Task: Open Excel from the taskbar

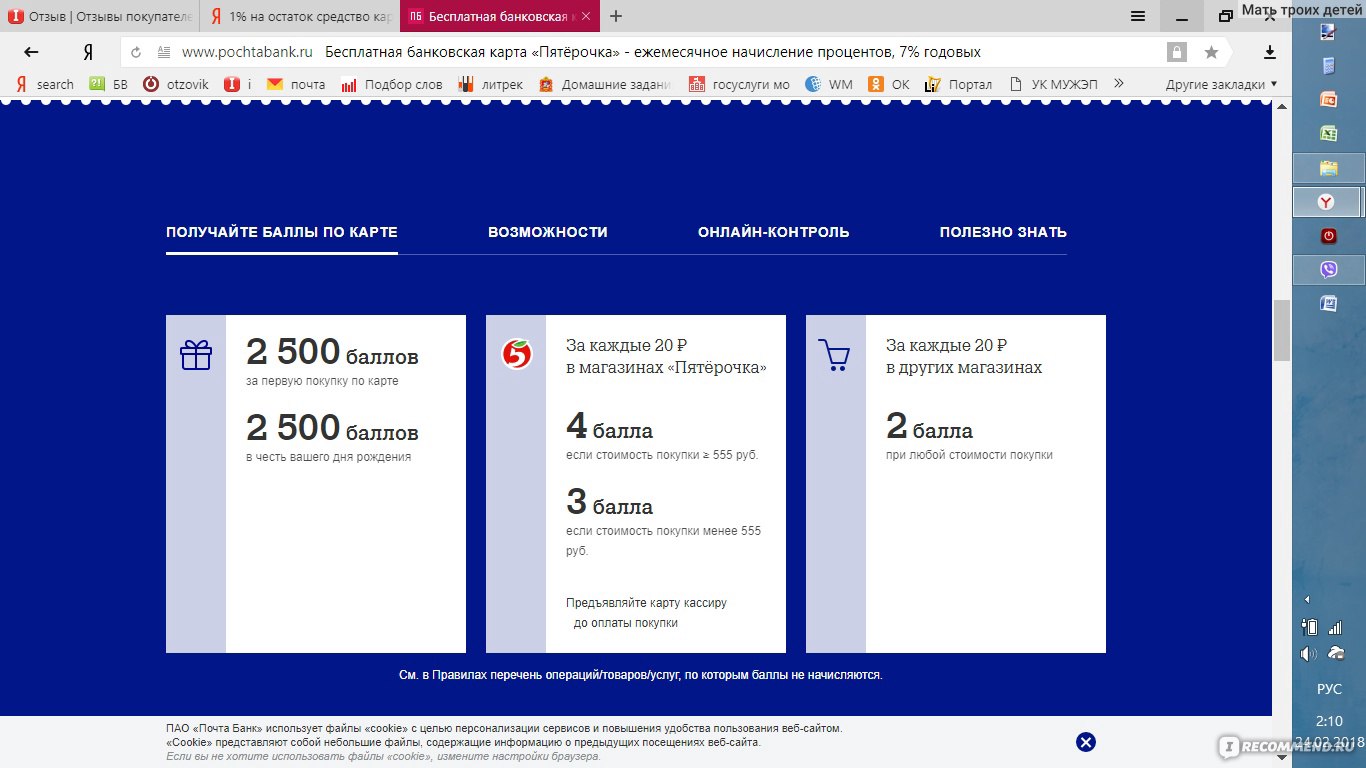Action: (1329, 133)
